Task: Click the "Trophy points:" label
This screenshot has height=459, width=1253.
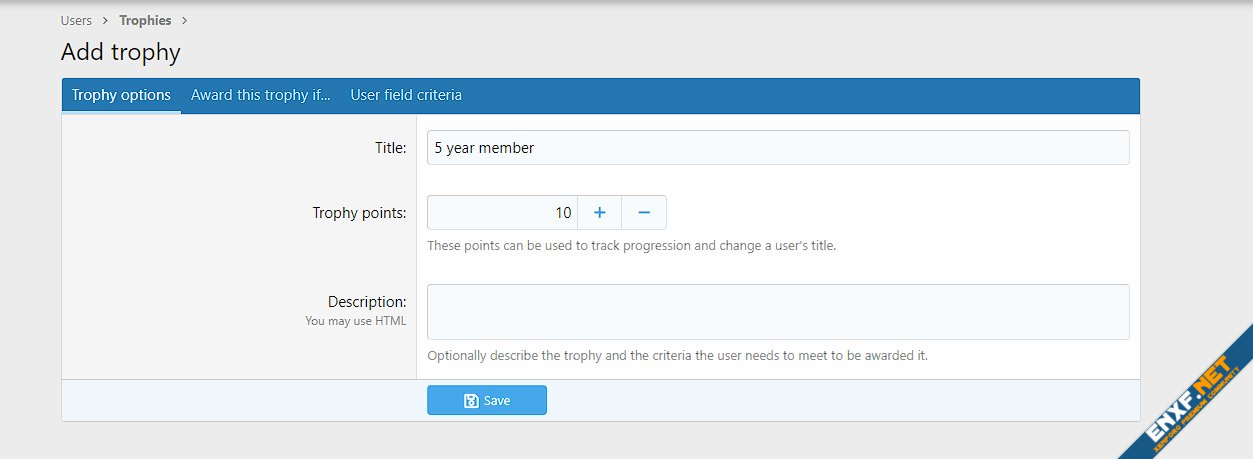Action: 359,212
